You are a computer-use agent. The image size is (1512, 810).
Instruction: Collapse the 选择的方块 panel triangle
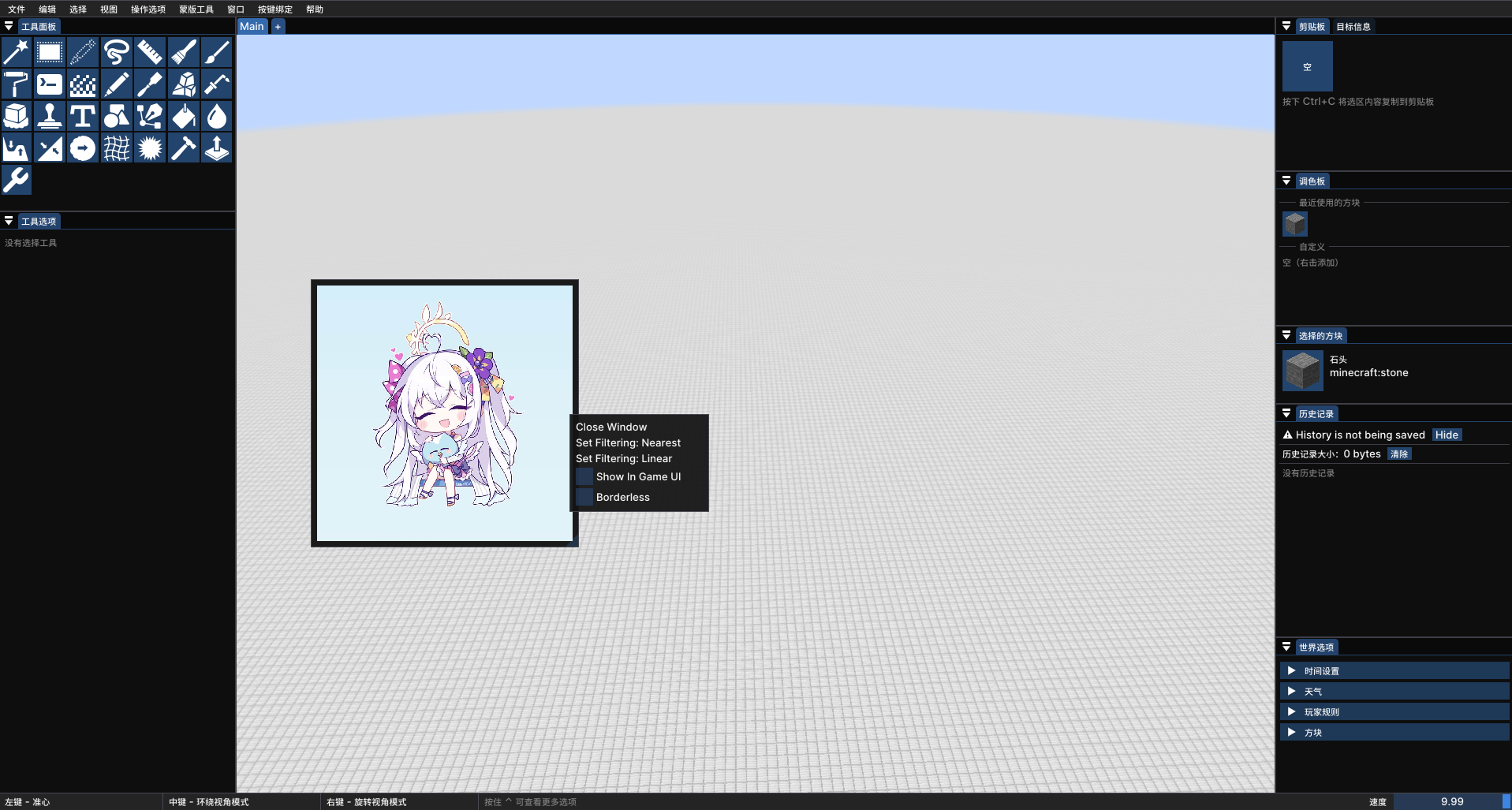coord(1286,335)
